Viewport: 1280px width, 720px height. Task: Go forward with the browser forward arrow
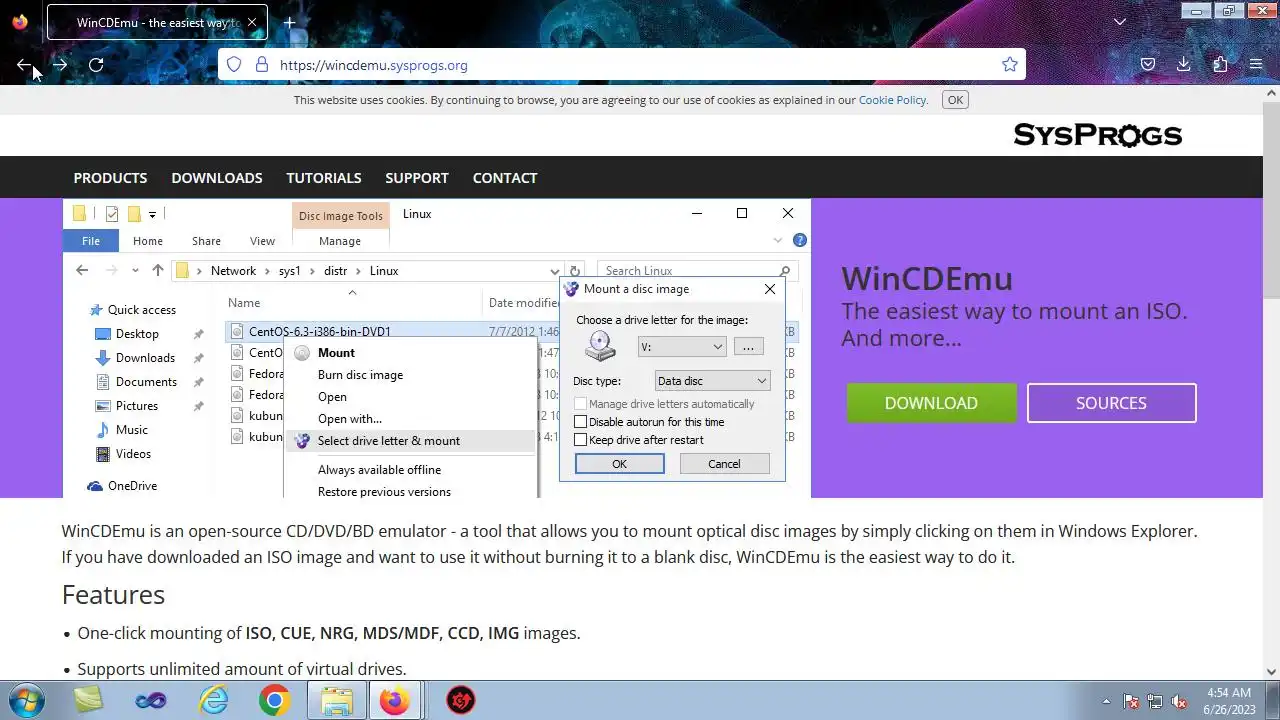[x=60, y=65]
